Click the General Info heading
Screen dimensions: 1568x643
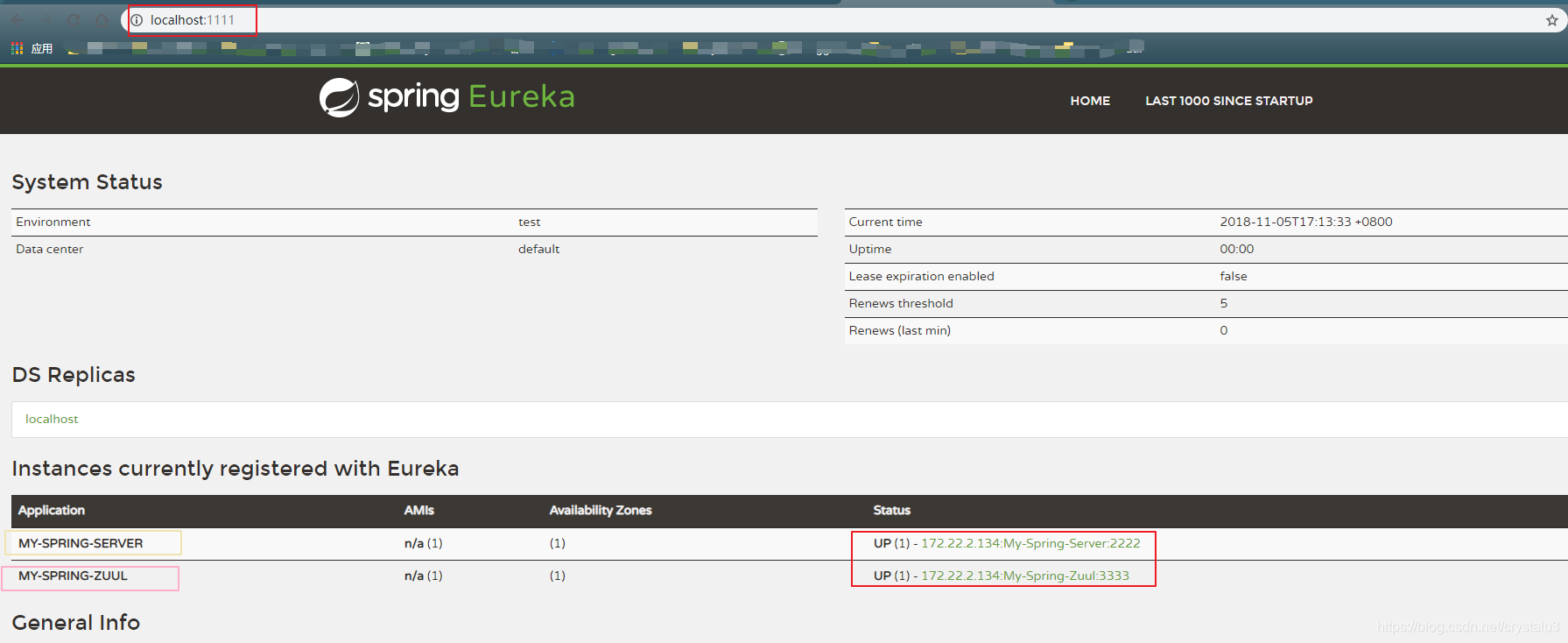[76, 623]
